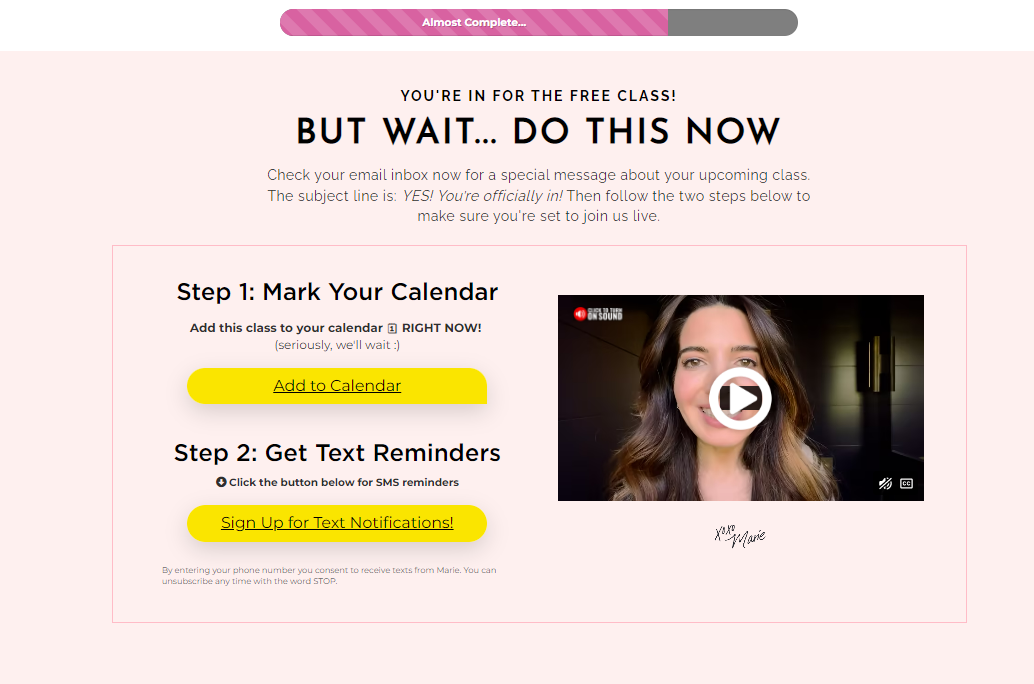Click Sign Up for Text Notifications!
The image size is (1034, 684).
point(337,523)
